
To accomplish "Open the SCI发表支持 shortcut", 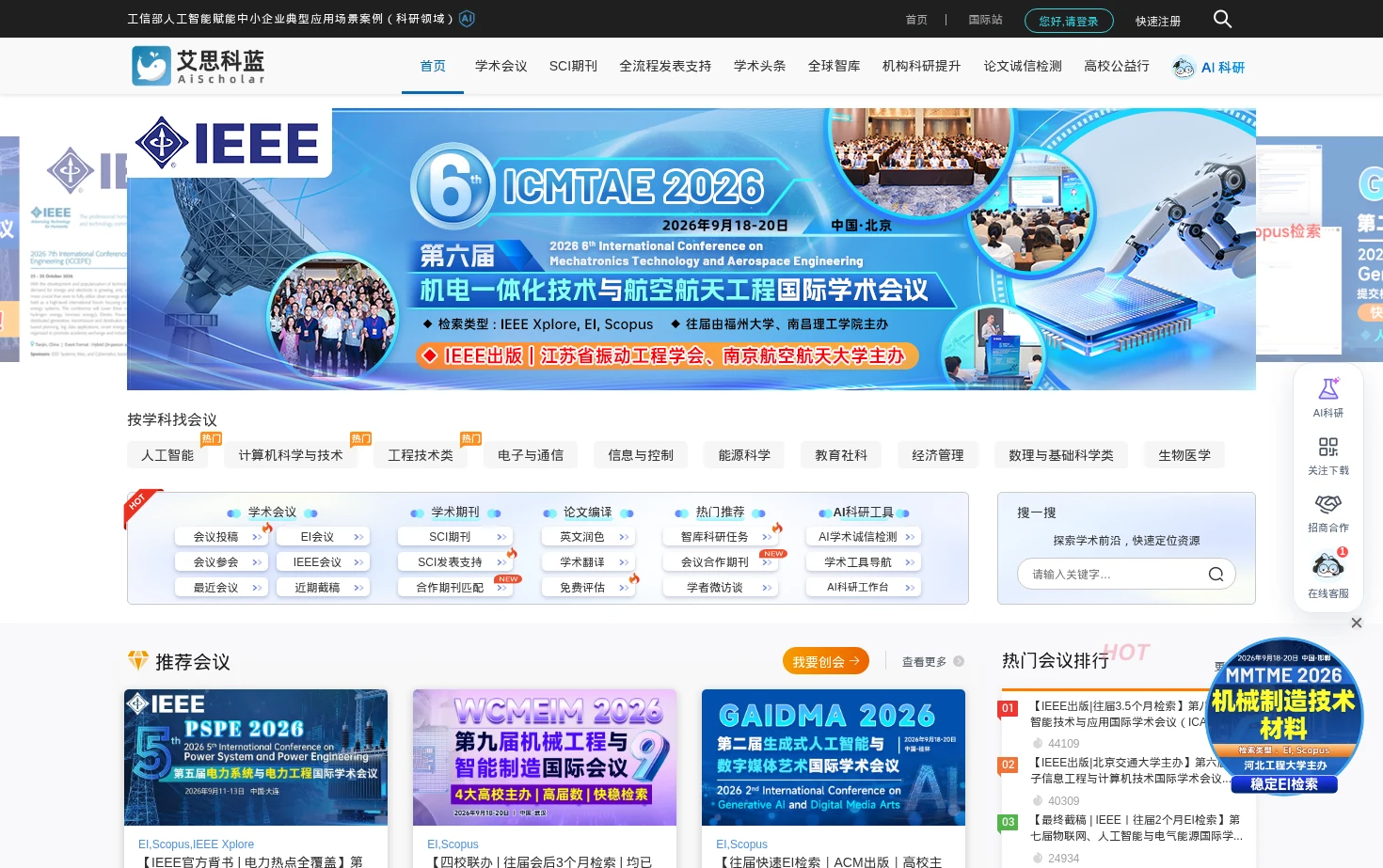I will (x=456, y=562).
